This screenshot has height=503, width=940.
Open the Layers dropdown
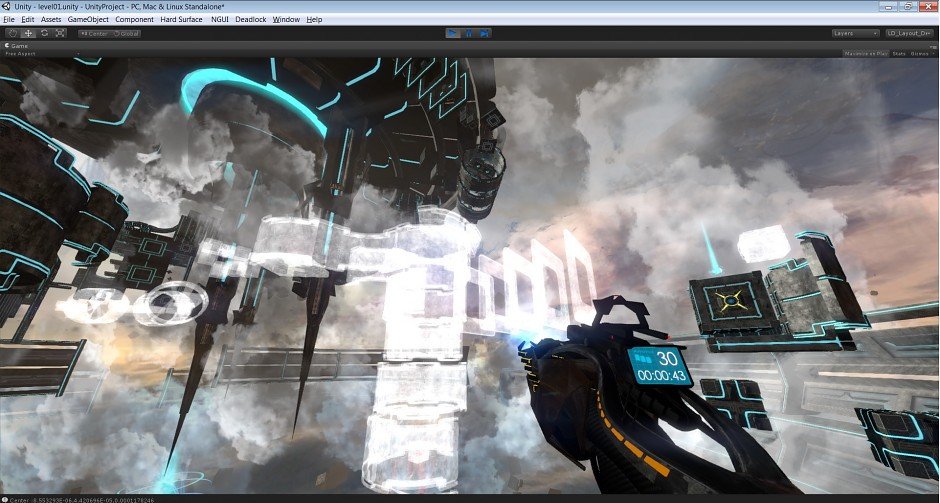click(855, 33)
